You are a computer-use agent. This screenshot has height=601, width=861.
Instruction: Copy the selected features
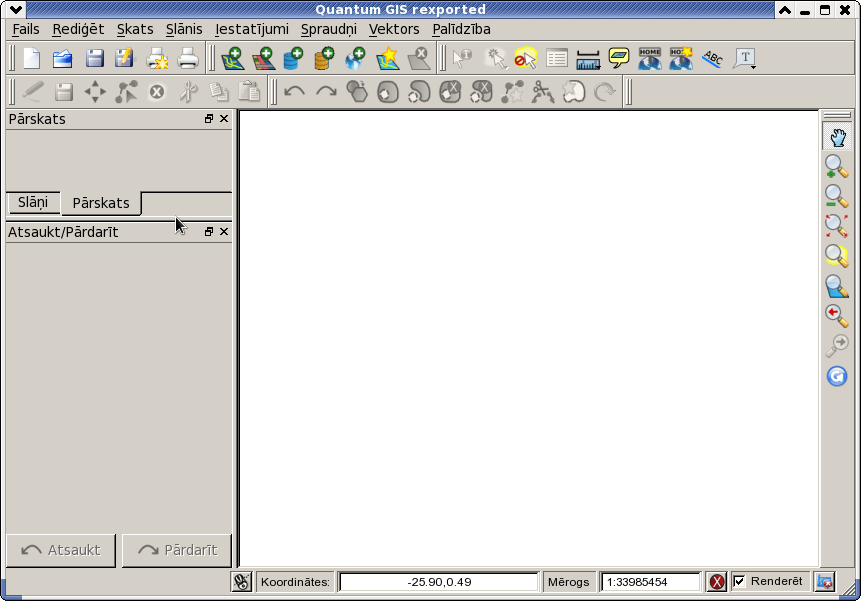[219, 92]
